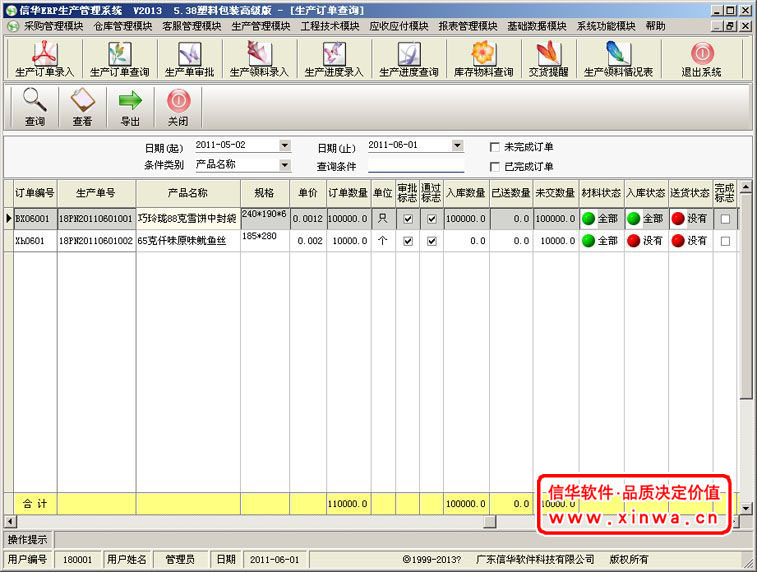Click the vertical scrollbar up arrow
Screen dimensions: 757x572
746,186
